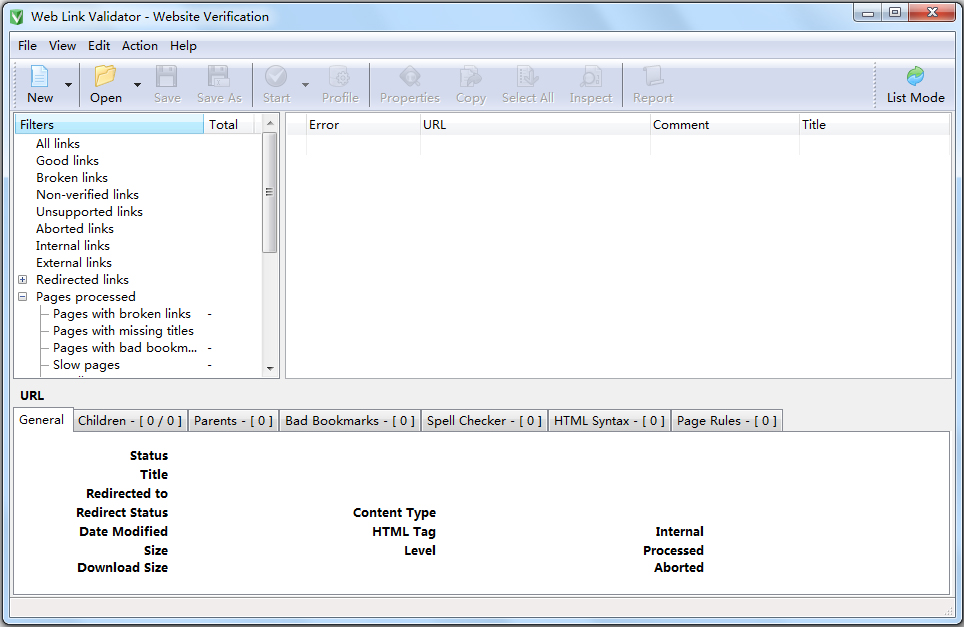Click the Report toolbar icon

coord(653,76)
